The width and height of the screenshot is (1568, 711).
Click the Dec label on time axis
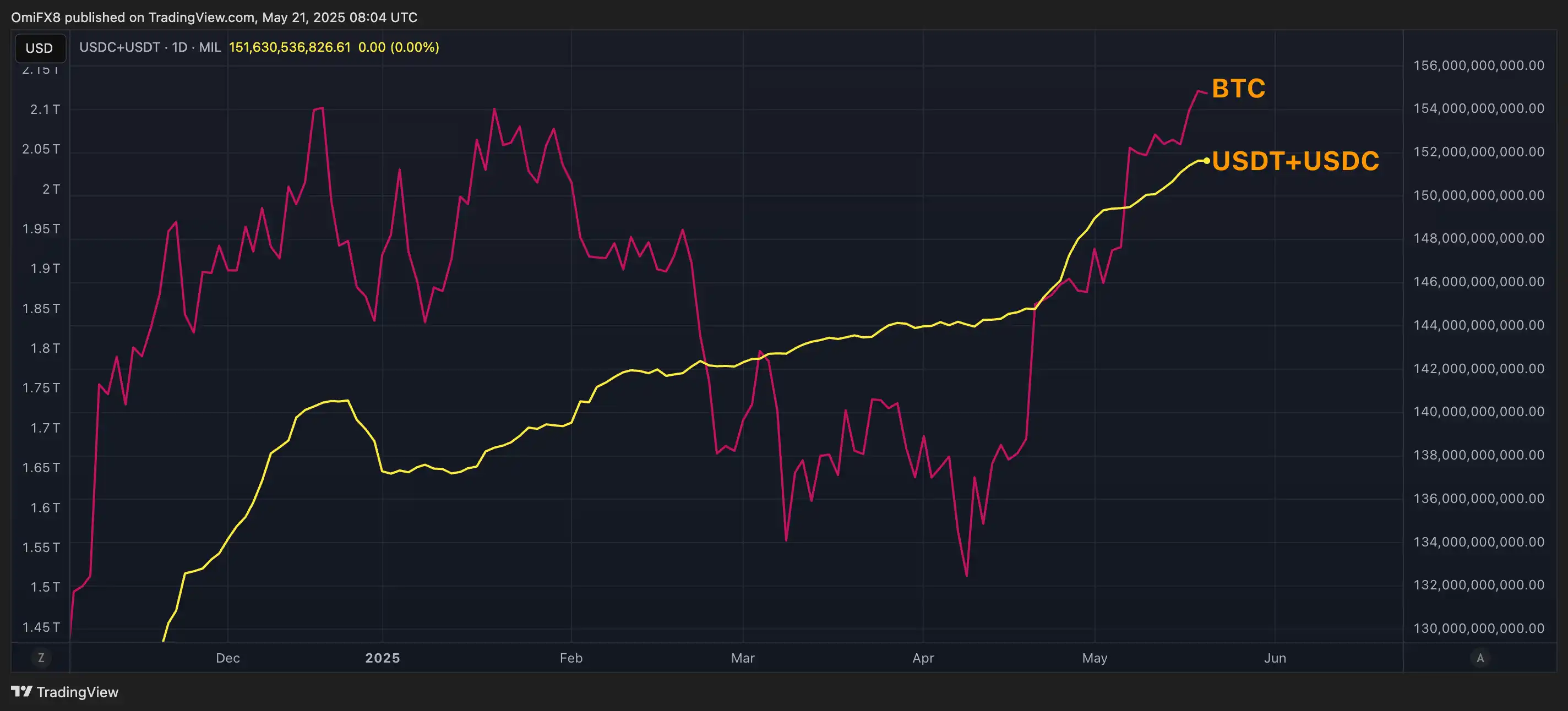click(x=227, y=658)
